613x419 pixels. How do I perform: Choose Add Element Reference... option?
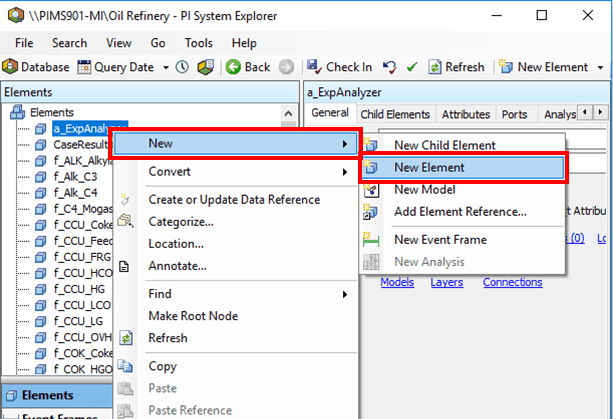click(460, 212)
